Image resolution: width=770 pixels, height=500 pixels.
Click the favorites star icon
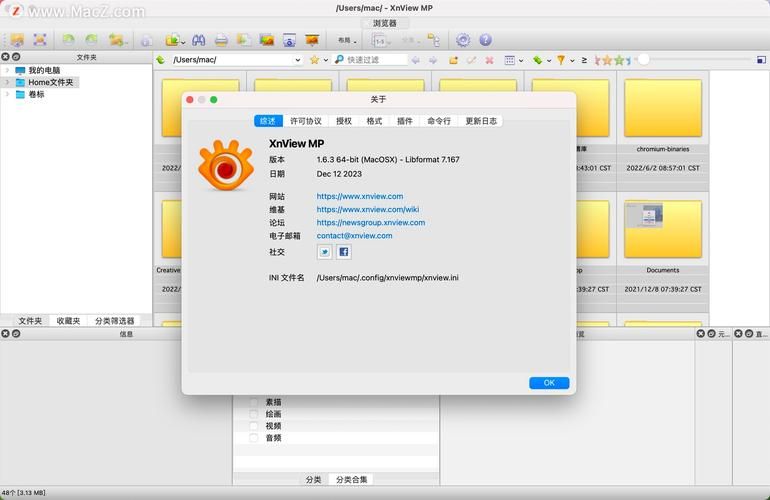[x=314, y=59]
